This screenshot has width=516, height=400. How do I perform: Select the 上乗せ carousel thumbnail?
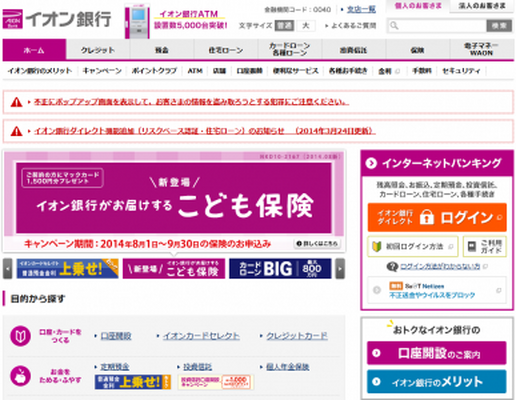(67, 268)
